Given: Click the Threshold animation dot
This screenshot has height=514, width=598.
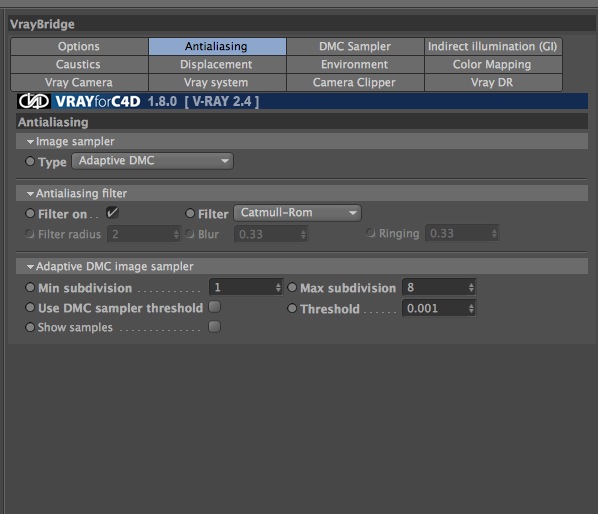Looking at the screenshot, I should 292,308.
